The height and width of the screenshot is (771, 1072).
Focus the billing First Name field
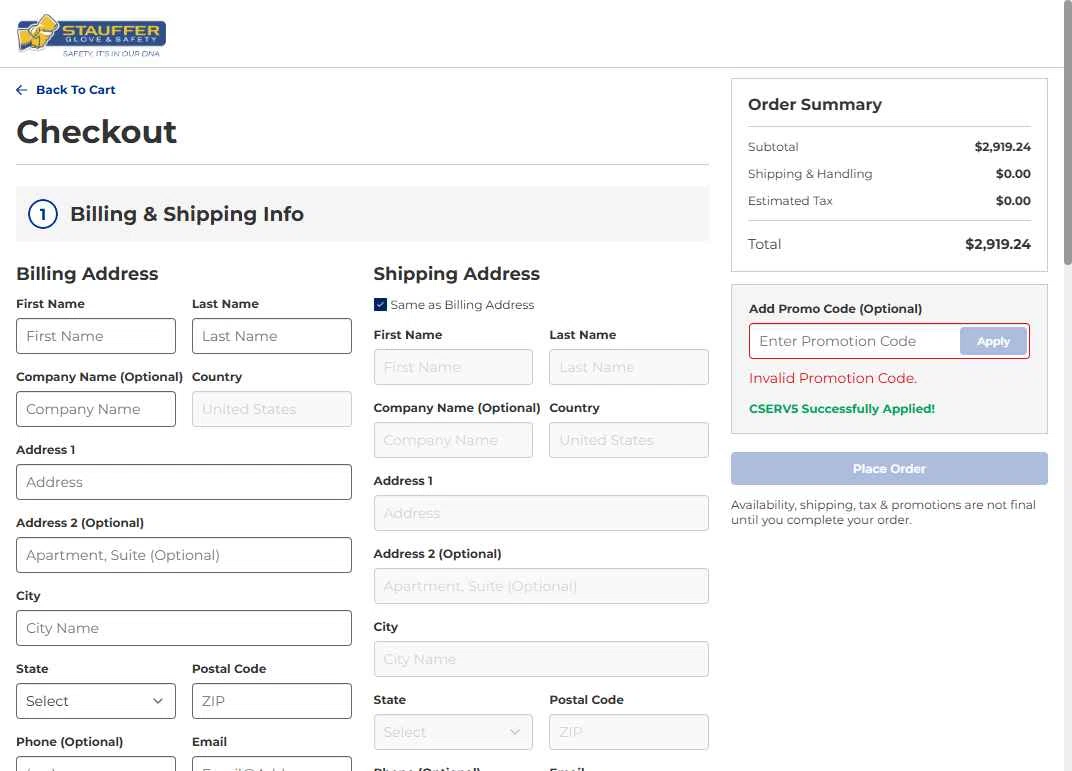tap(96, 336)
